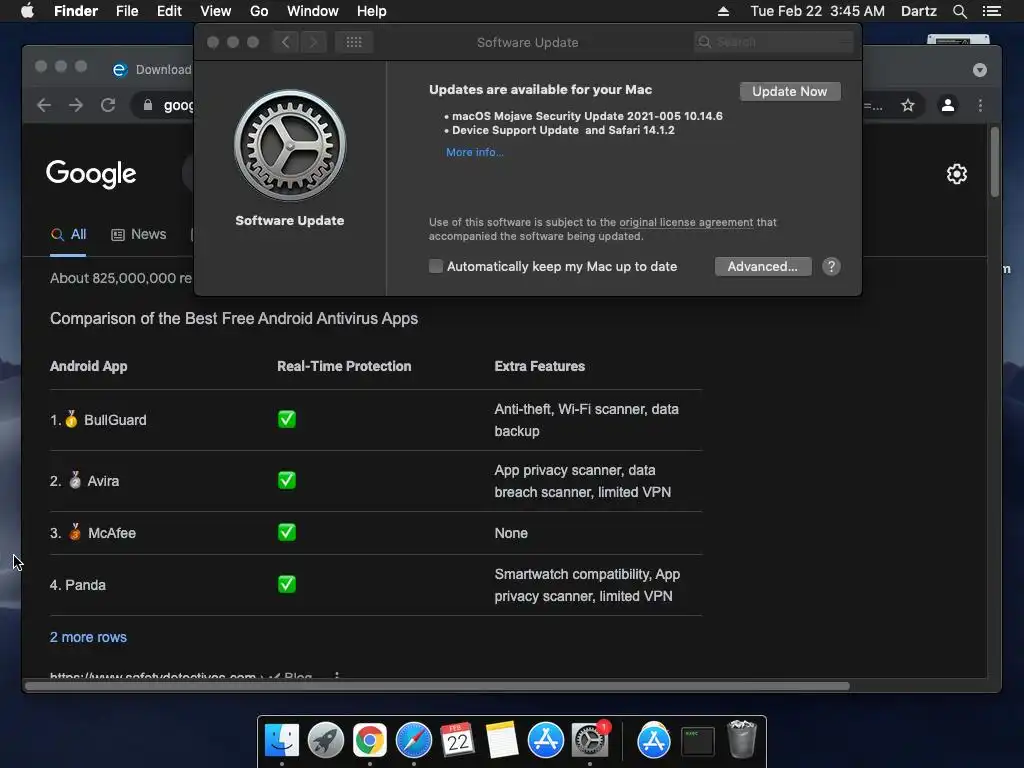This screenshot has width=1024, height=768.
Task: Click the date and time in menu bar
Action: (817, 11)
